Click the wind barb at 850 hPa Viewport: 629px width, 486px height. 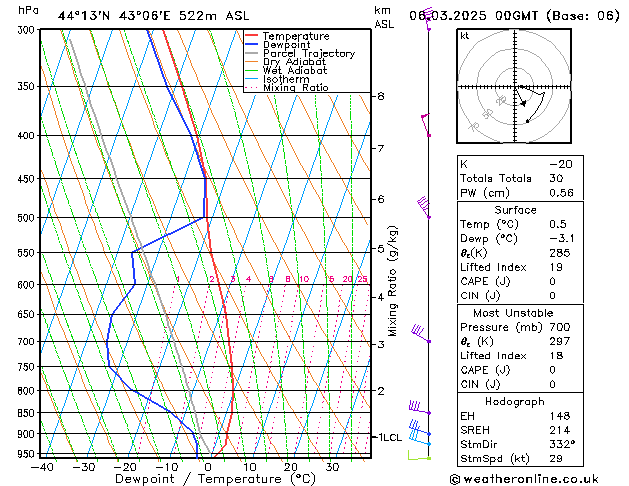point(420,407)
